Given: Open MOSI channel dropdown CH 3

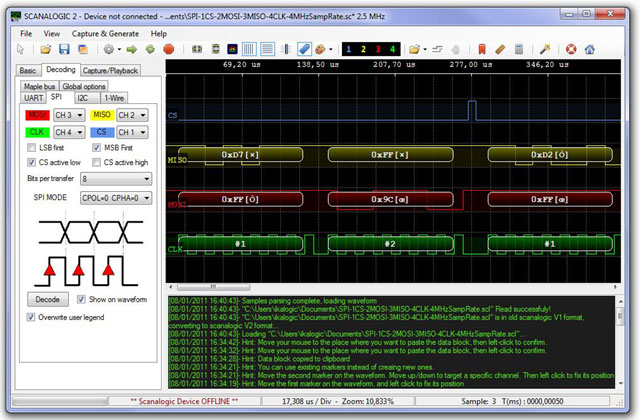Looking at the screenshot, I should pyautogui.click(x=69, y=115).
